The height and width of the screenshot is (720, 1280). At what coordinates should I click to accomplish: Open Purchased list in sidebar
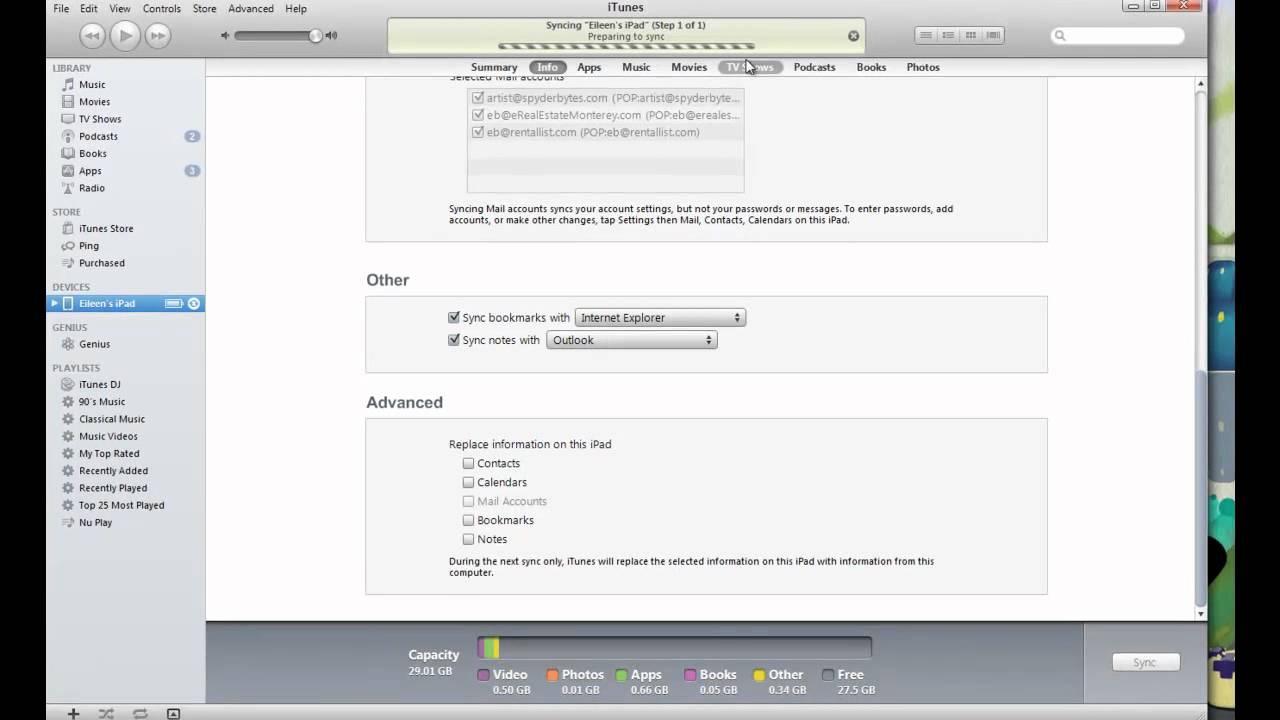point(102,263)
